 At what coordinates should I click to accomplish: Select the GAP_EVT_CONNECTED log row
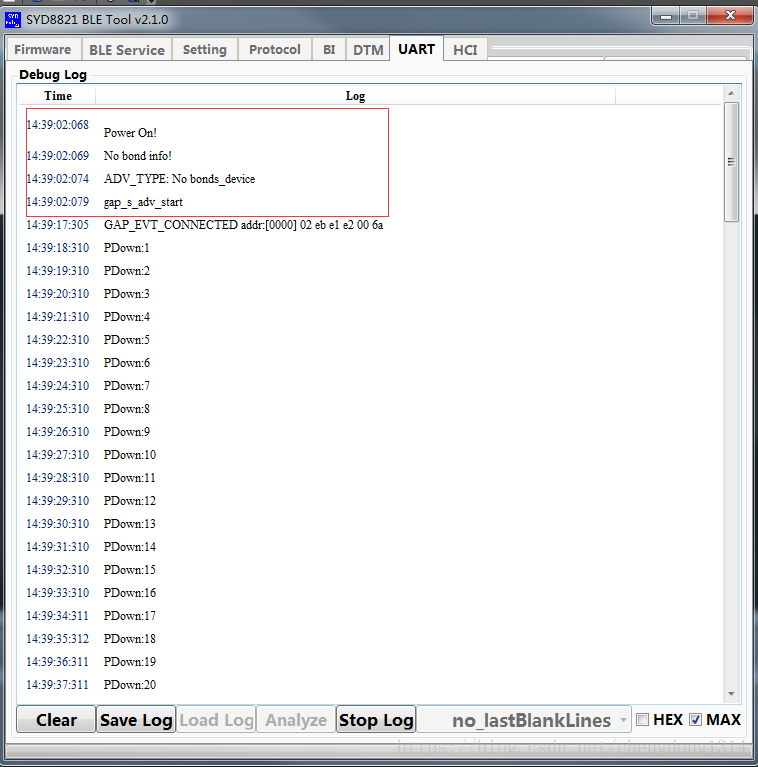pyautogui.click(x=244, y=225)
